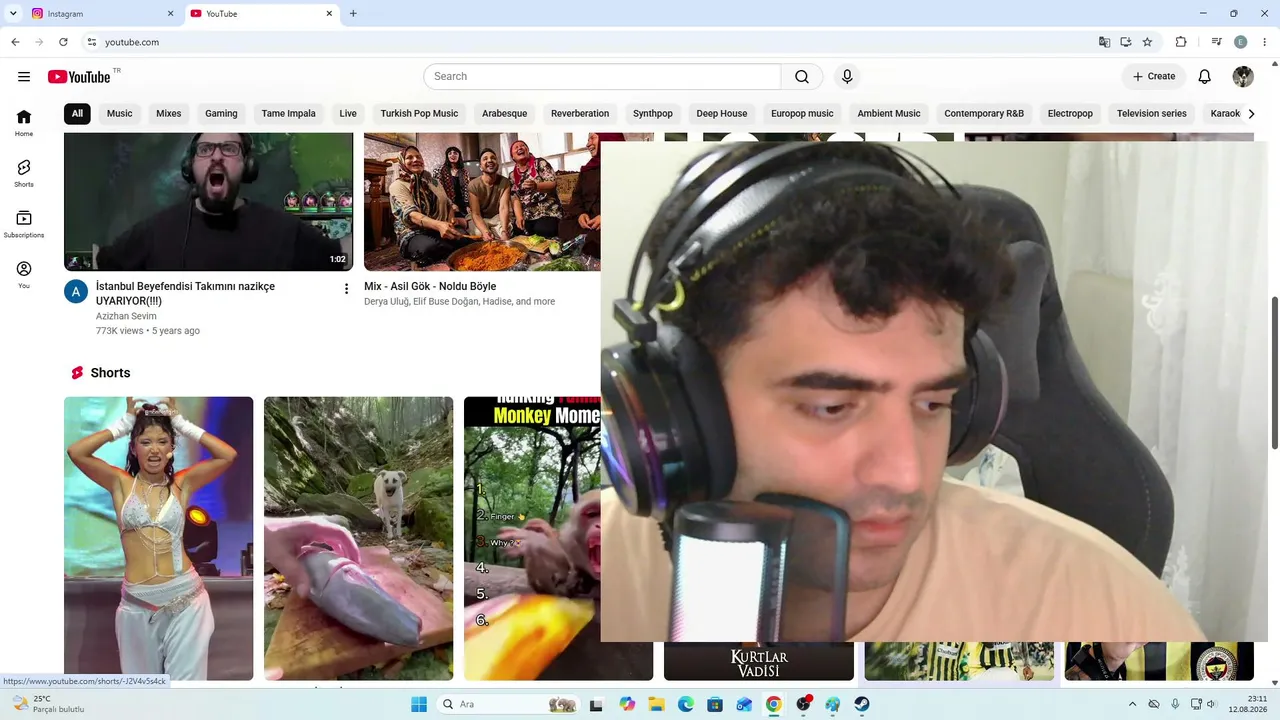View site information icon in address bar
The height and width of the screenshot is (720, 1280).
[92, 42]
